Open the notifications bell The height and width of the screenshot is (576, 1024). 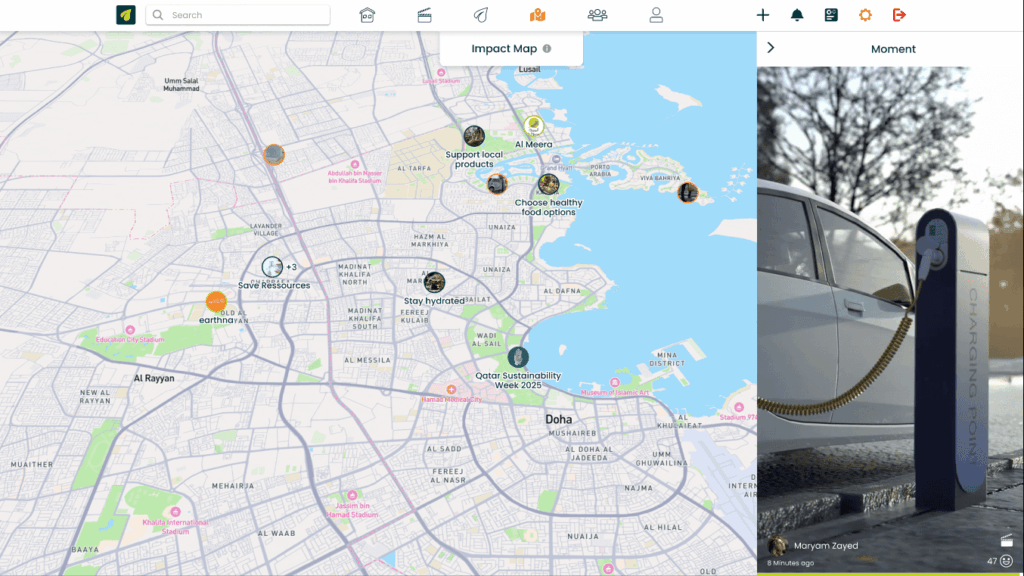point(797,14)
